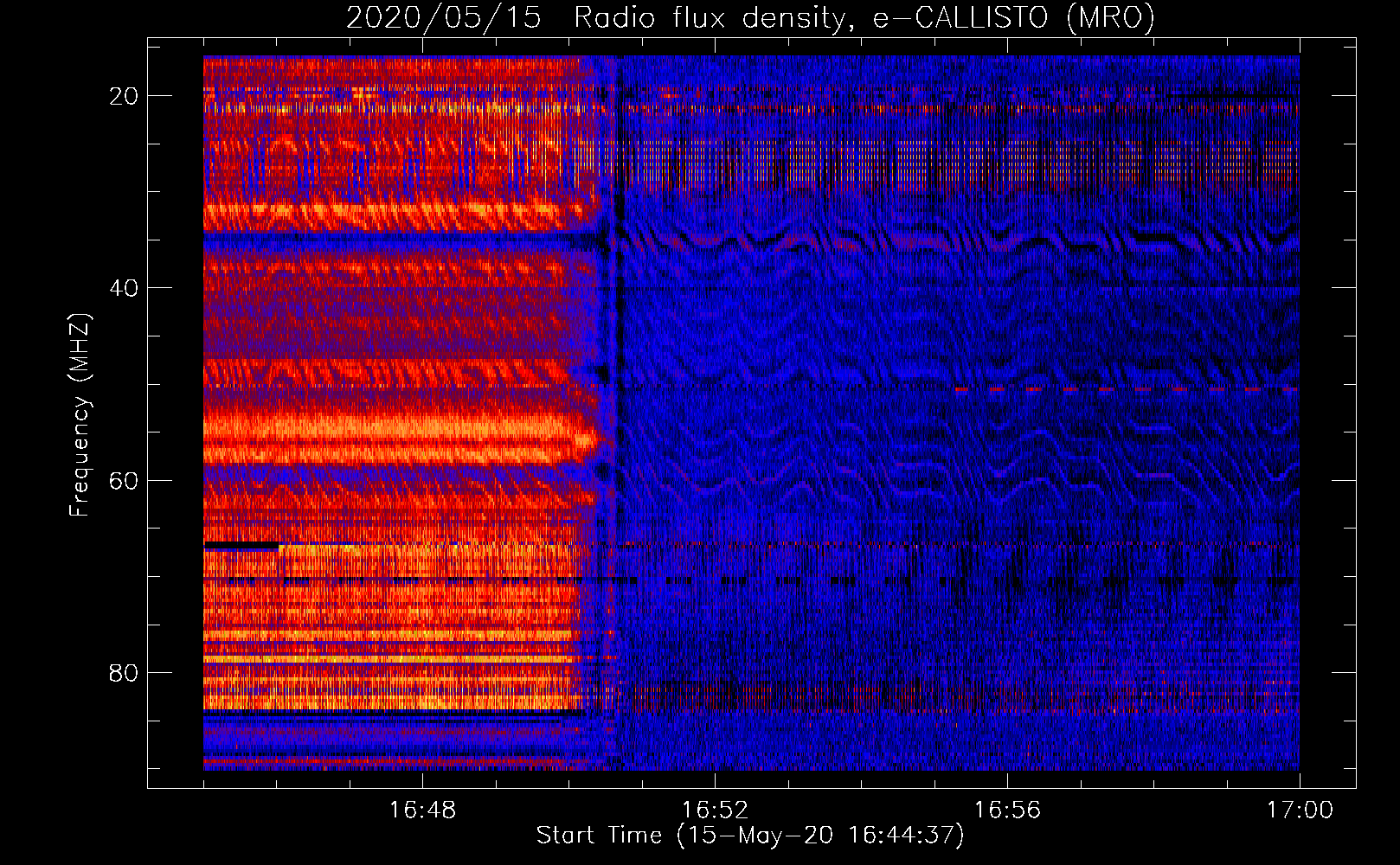The height and width of the screenshot is (865, 1400).
Task: Click the time tick label "16:52"
Action: tap(715, 811)
